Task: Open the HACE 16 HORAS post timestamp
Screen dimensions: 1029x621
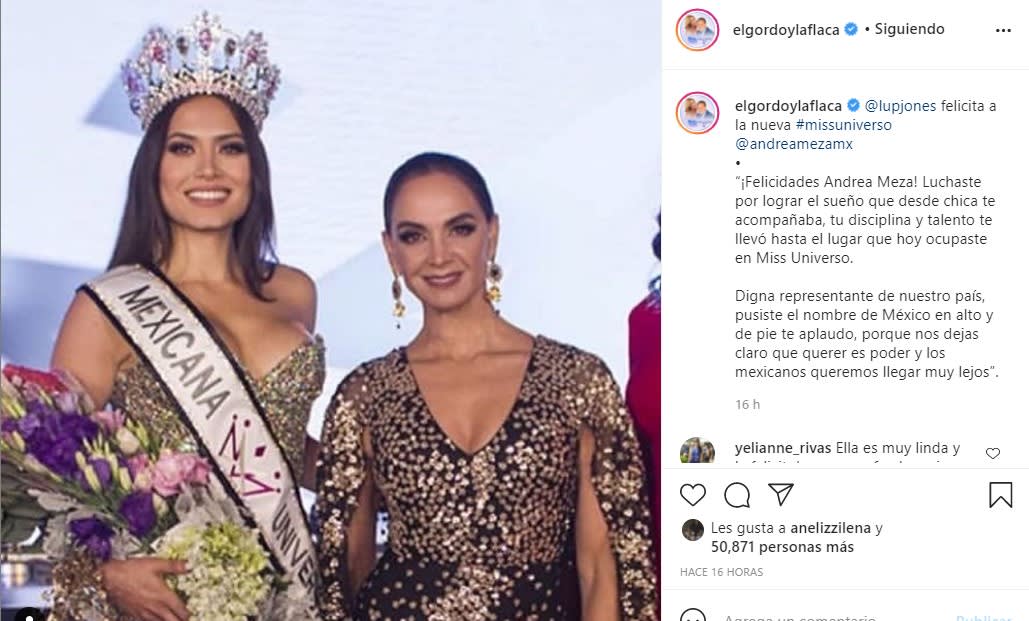Action: pyautogui.click(x=722, y=572)
